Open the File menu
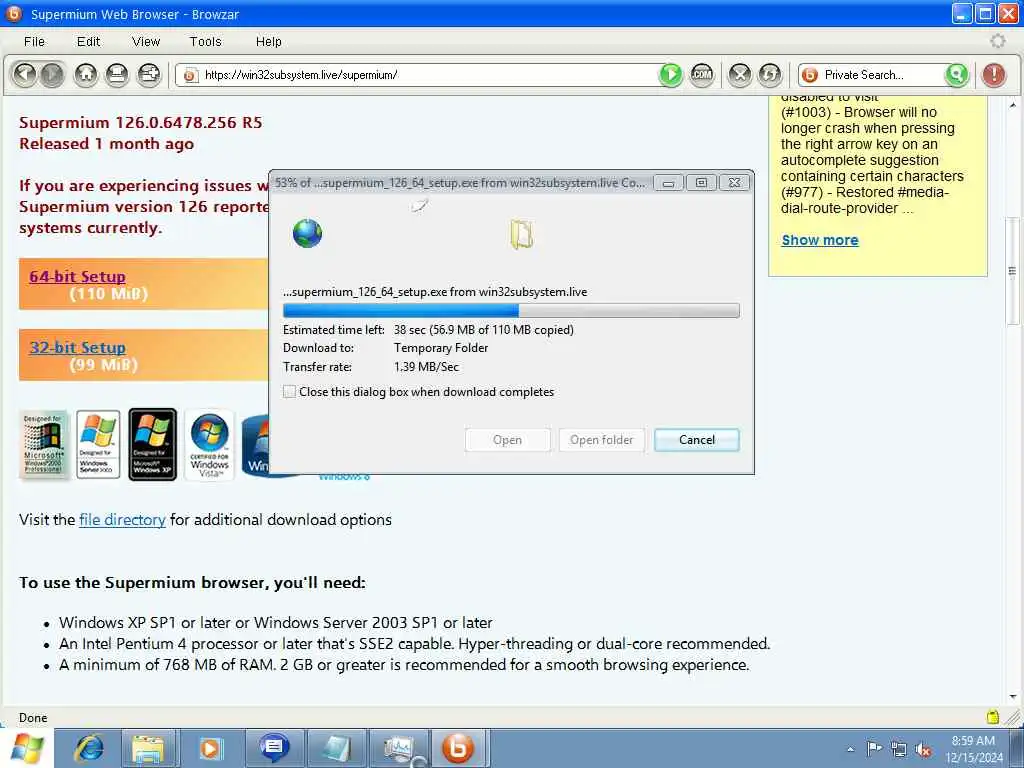Viewport: 1024px width, 768px height. tap(34, 42)
